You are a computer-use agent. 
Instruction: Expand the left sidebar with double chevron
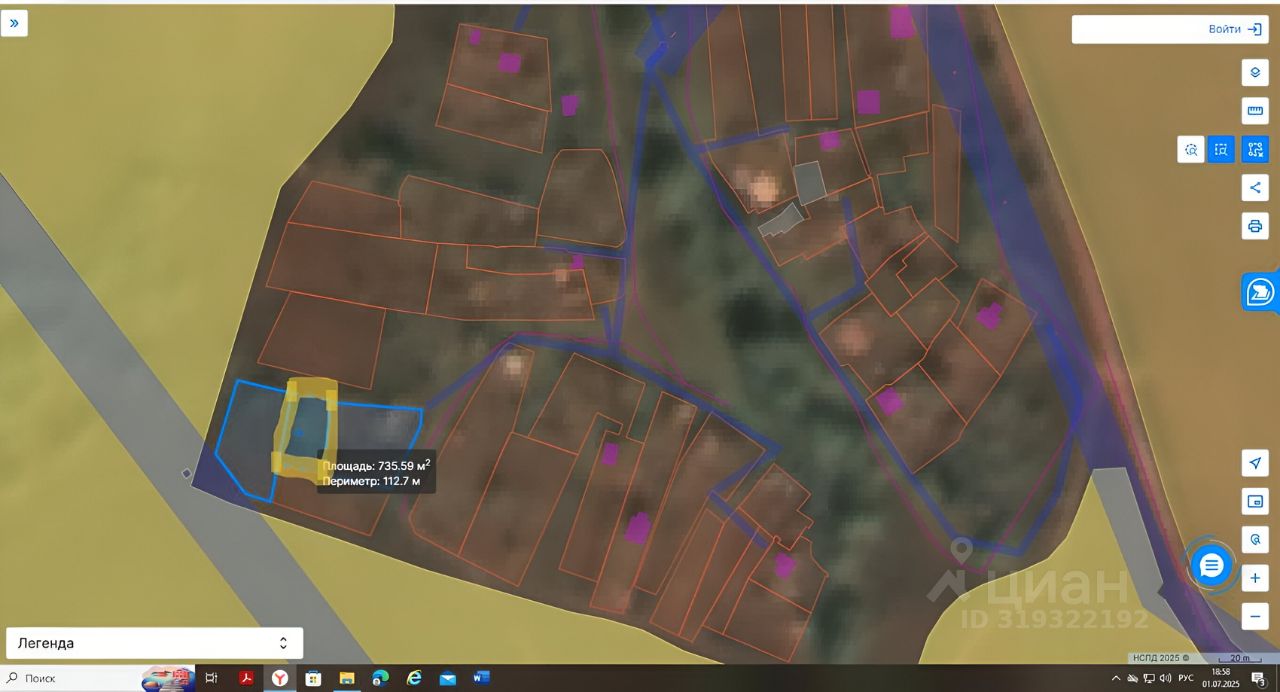(x=14, y=22)
